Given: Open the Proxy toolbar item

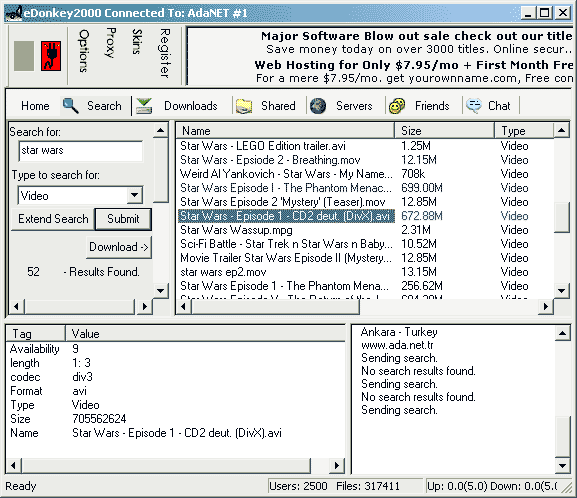Looking at the screenshot, I should 110,43.
